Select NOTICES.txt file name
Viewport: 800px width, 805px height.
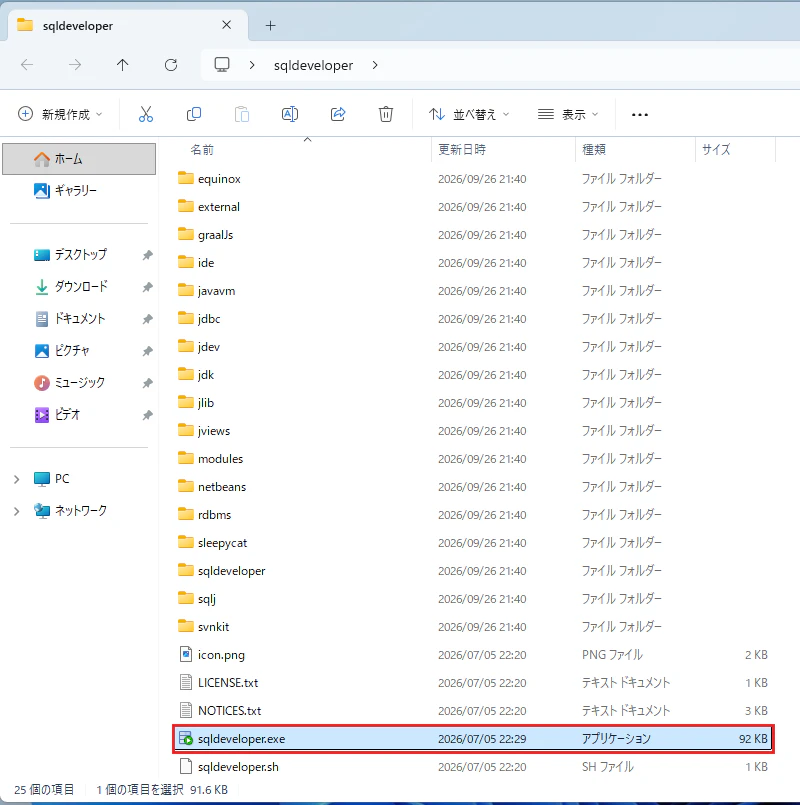pyautogui.click(x=230, y=711)
